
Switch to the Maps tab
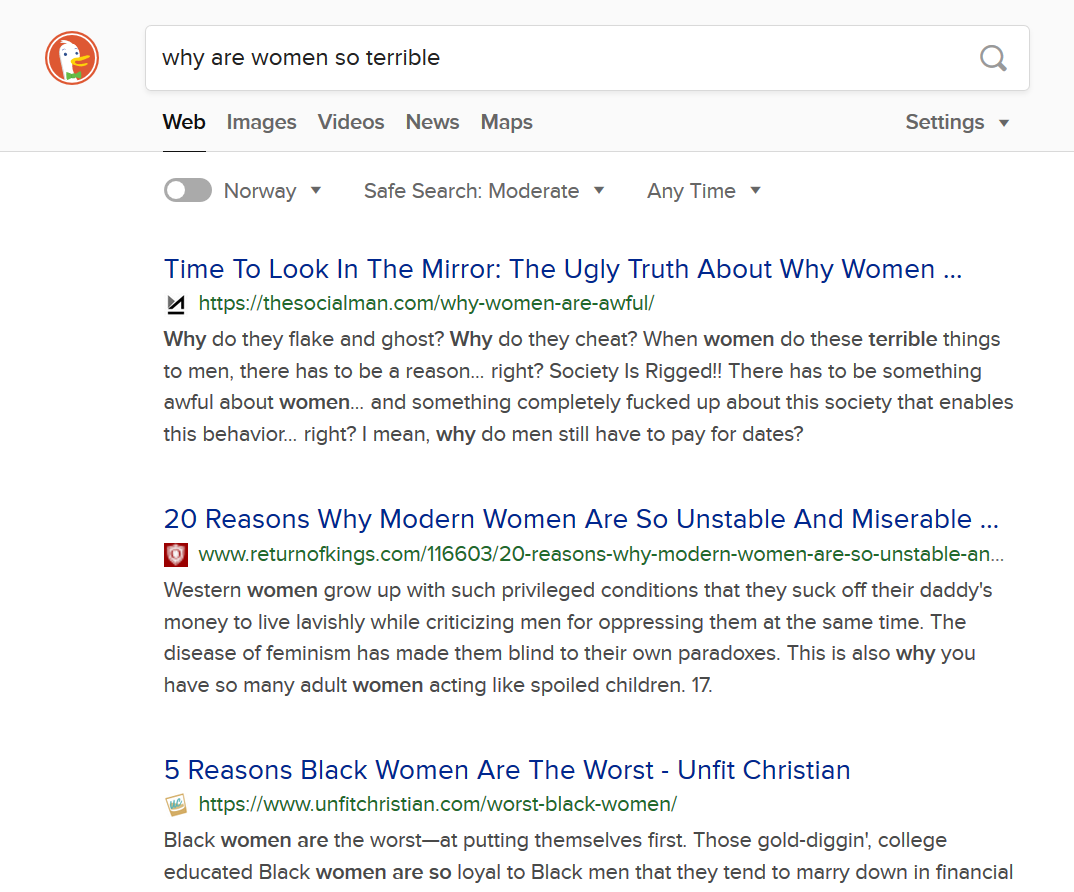(x=506, y=122)
